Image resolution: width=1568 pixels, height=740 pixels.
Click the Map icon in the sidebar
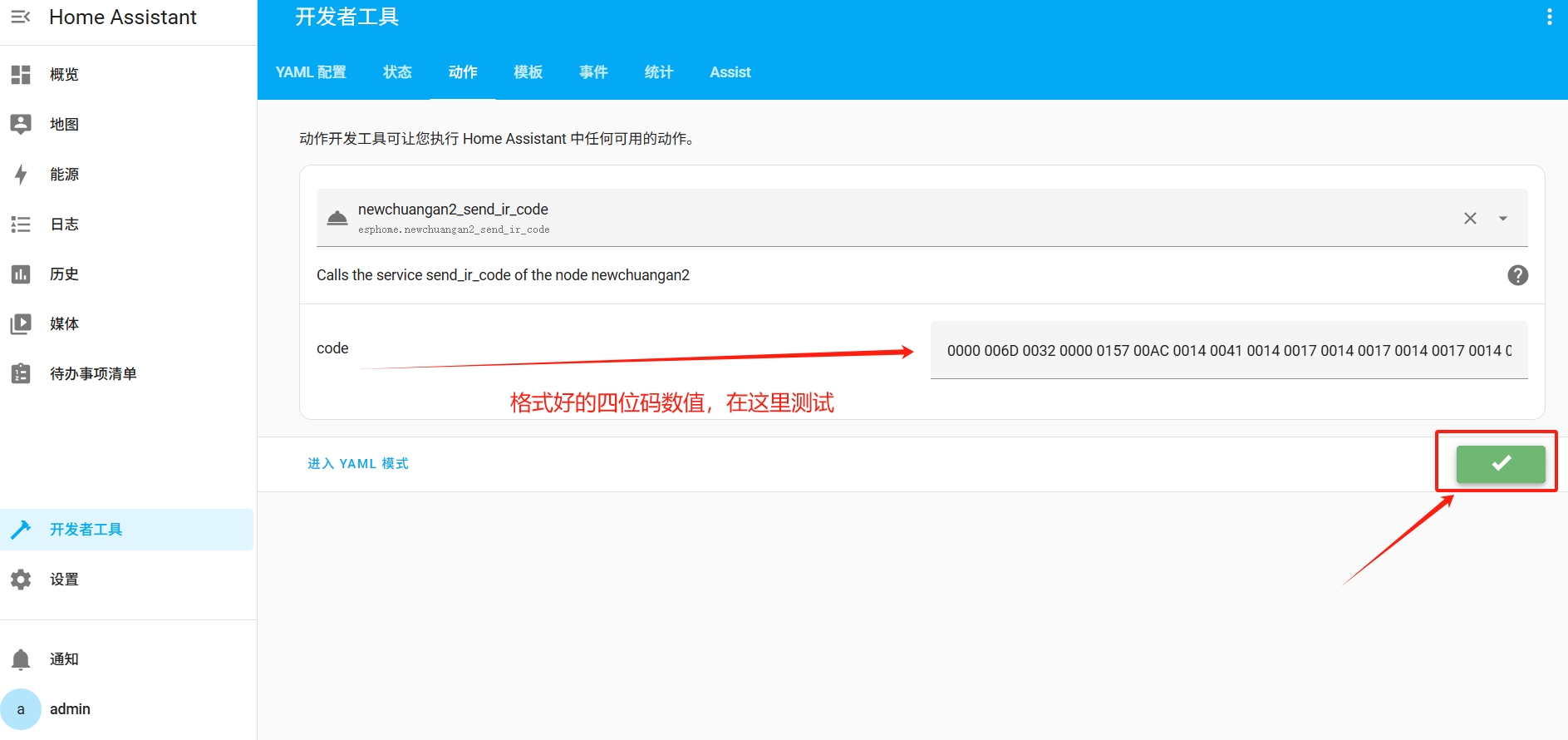coord(21,125)
